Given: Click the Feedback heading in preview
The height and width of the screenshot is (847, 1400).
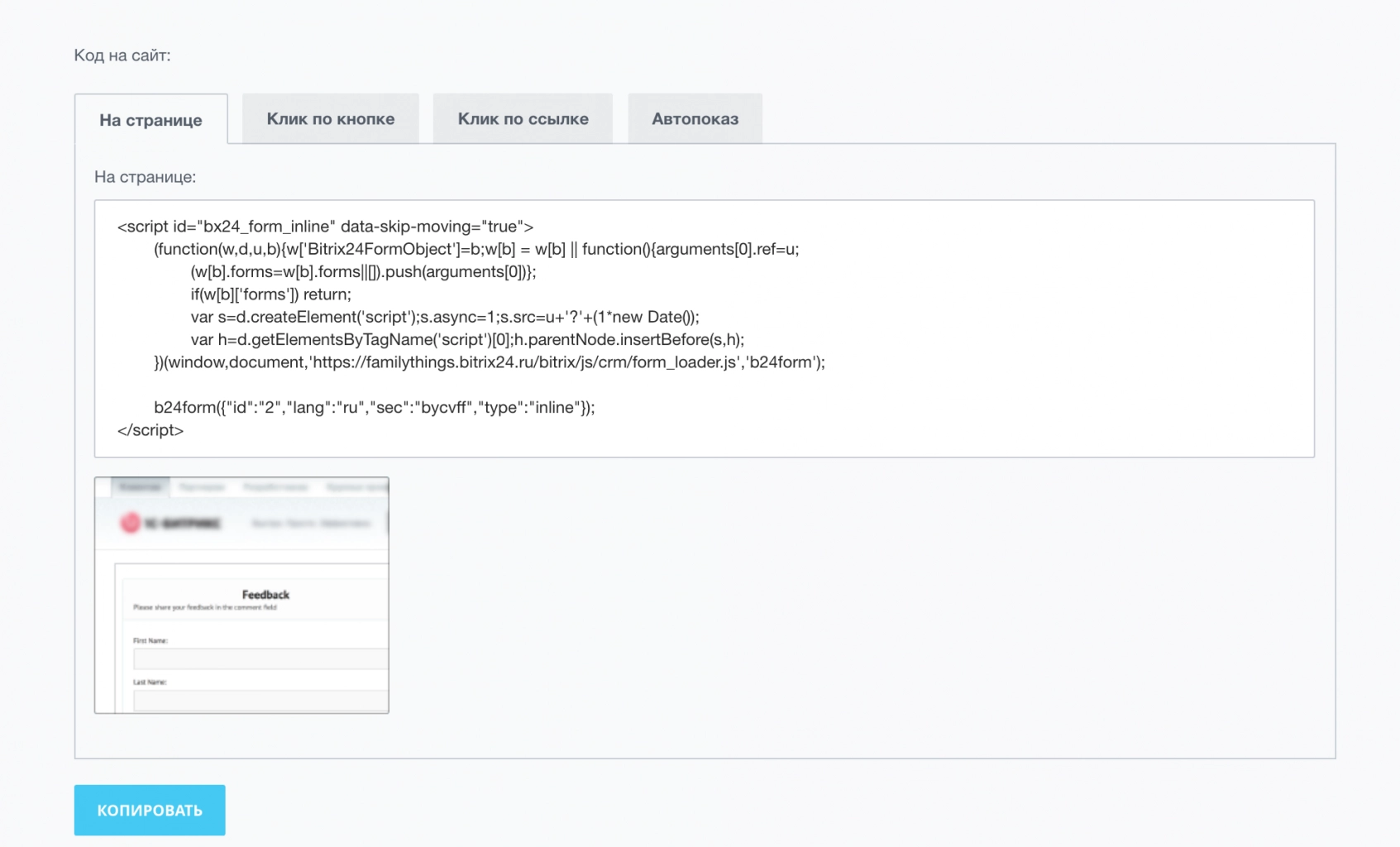Looking at the screenshot, I should coord(265,595).
